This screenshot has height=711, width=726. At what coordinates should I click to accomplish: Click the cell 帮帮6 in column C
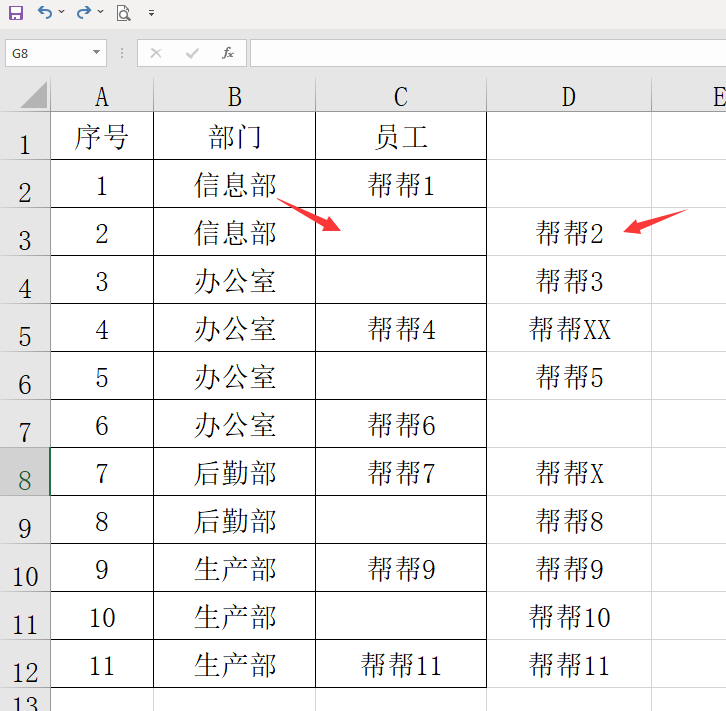click(401, 424)
